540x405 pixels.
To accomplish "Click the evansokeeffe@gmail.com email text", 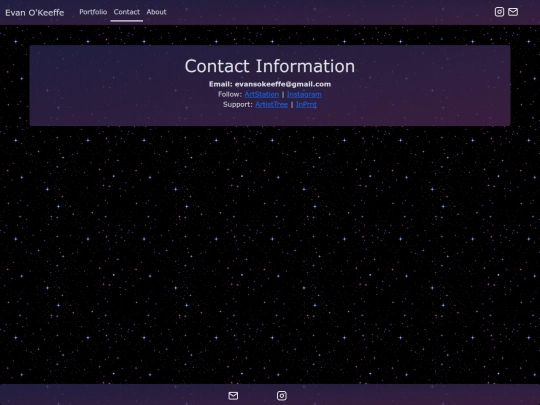I will (283, 84).
